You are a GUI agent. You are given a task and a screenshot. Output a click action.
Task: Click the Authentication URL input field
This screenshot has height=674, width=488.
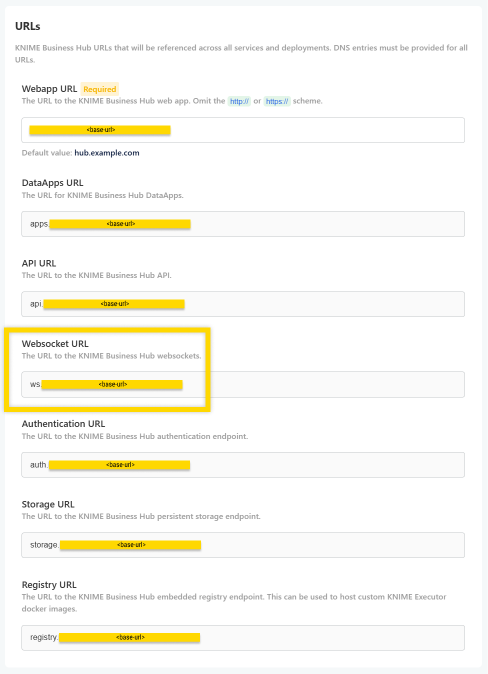(x=243, y=465)
